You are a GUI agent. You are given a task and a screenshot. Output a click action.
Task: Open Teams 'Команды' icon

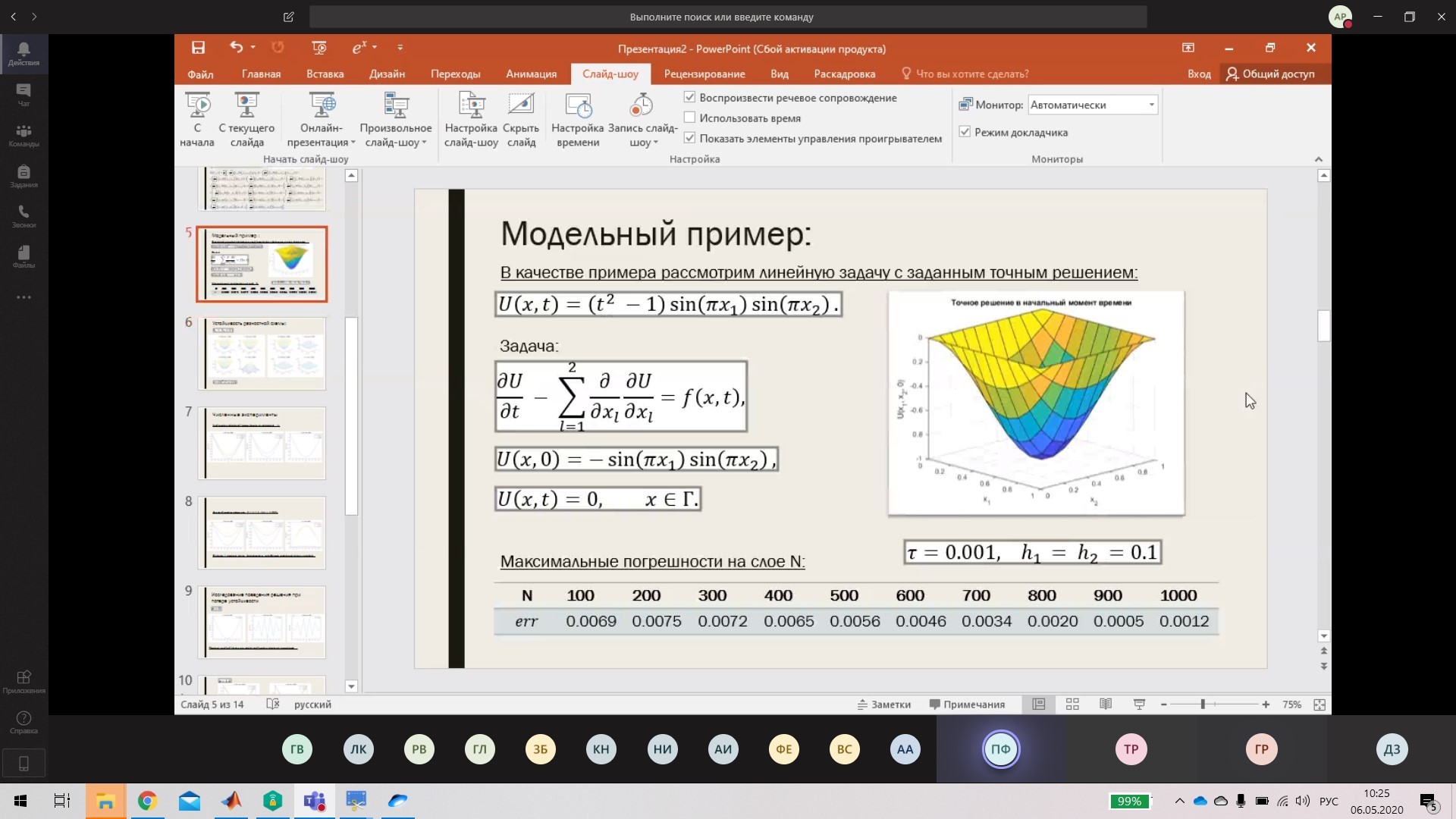tap(24, 136)
